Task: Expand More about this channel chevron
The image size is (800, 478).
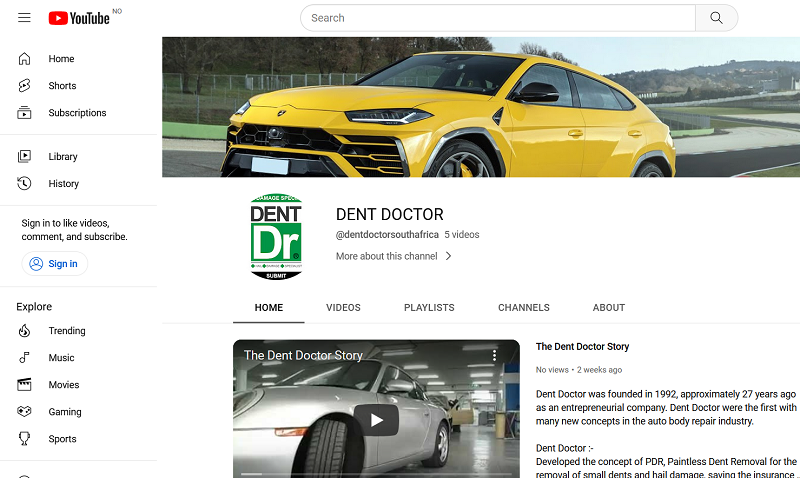Action: [448, 256]
